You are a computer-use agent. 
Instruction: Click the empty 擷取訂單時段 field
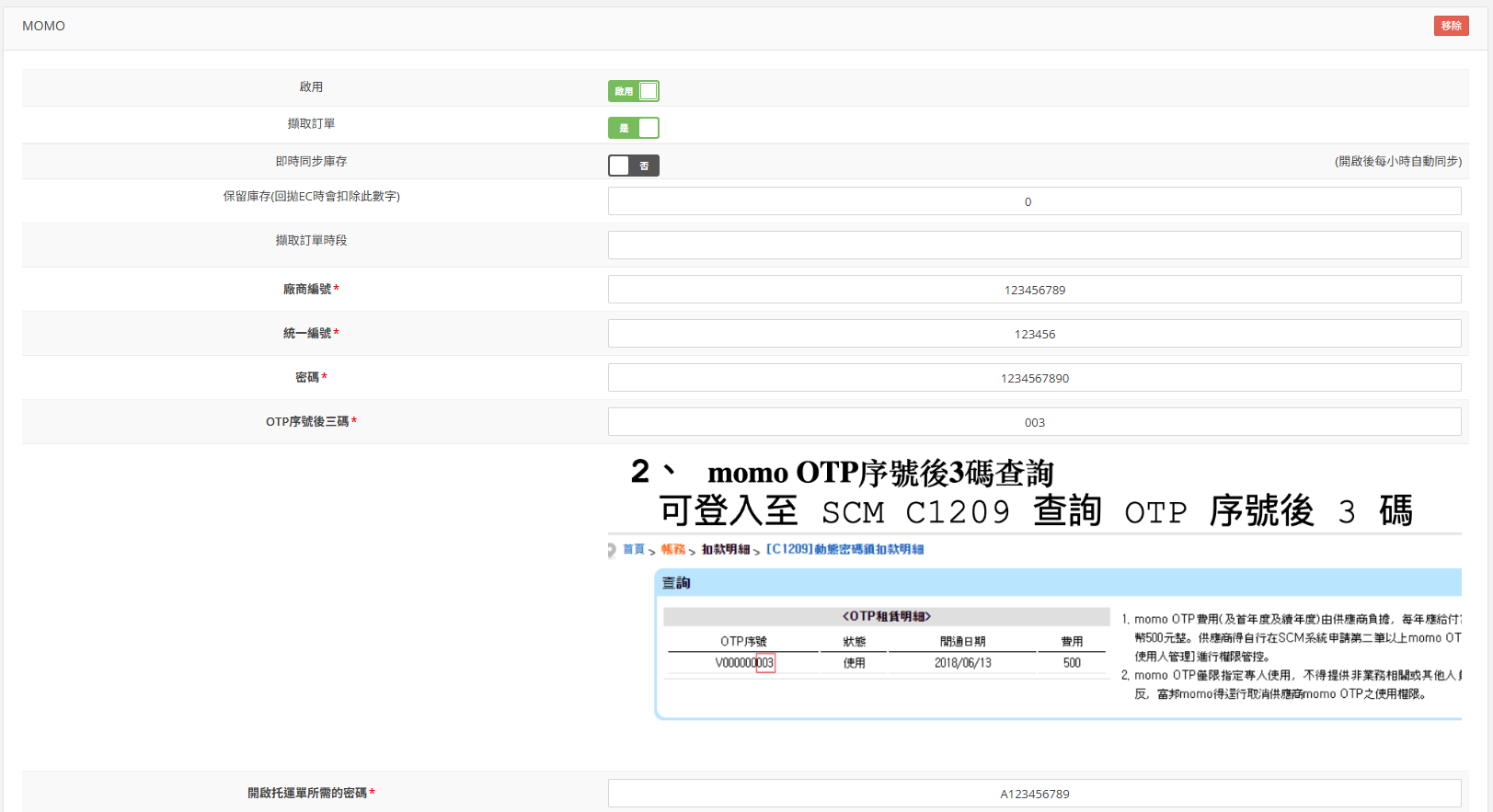click(1034, 245)
